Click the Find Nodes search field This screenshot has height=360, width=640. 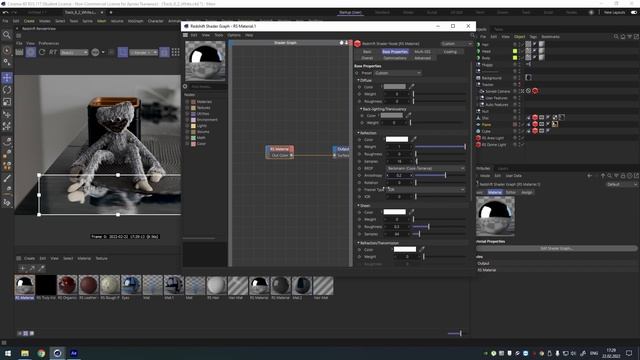(x=207, y=87)
